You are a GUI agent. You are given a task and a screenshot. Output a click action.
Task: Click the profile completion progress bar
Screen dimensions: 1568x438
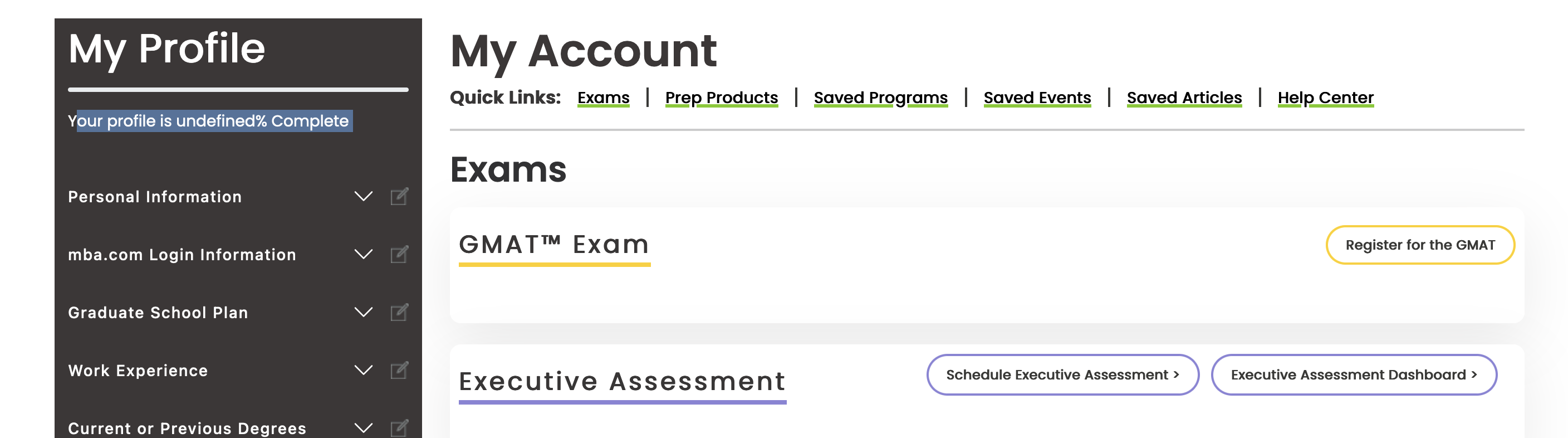point(238,90)
